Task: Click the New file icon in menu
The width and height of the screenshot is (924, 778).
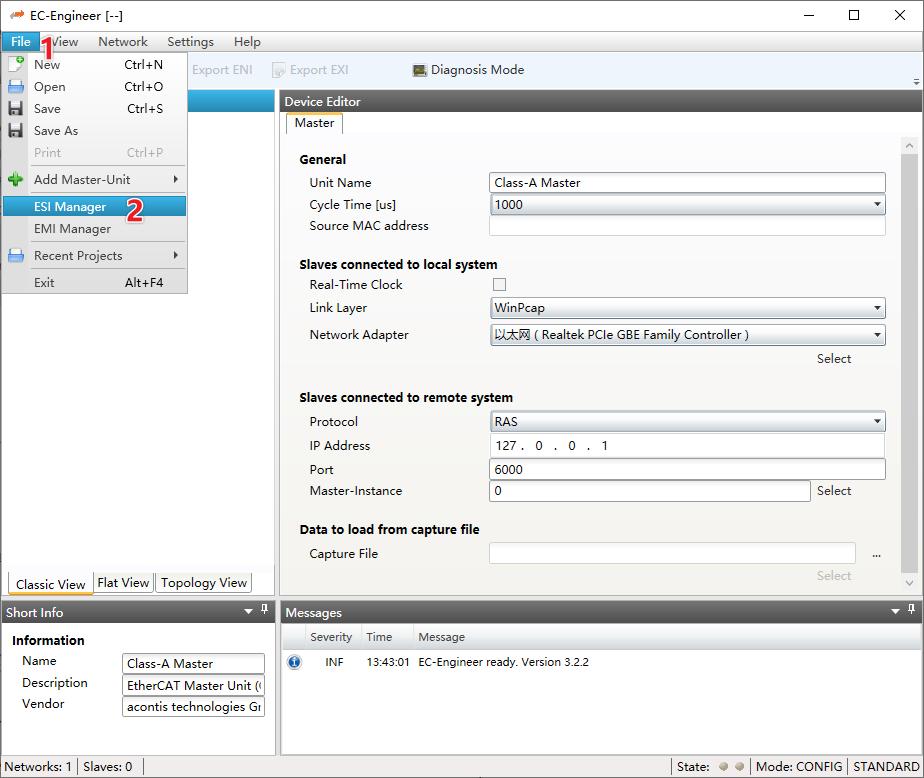Action: point(16,64)
